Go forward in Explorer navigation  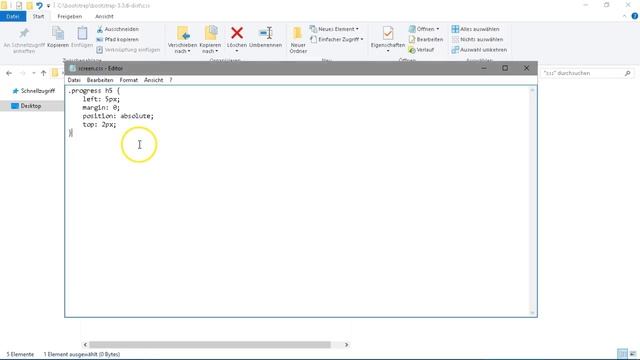(23, 73)
